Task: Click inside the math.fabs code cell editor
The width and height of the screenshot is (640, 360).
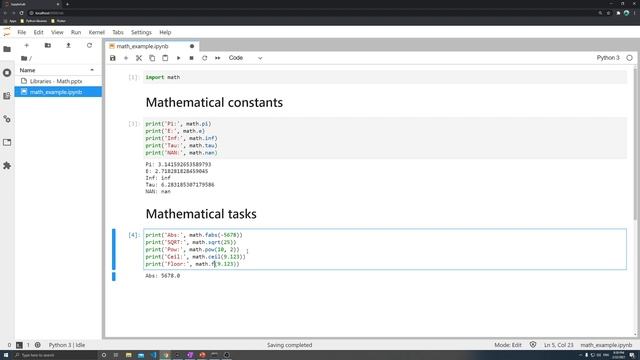Action: tap(384, 249)
